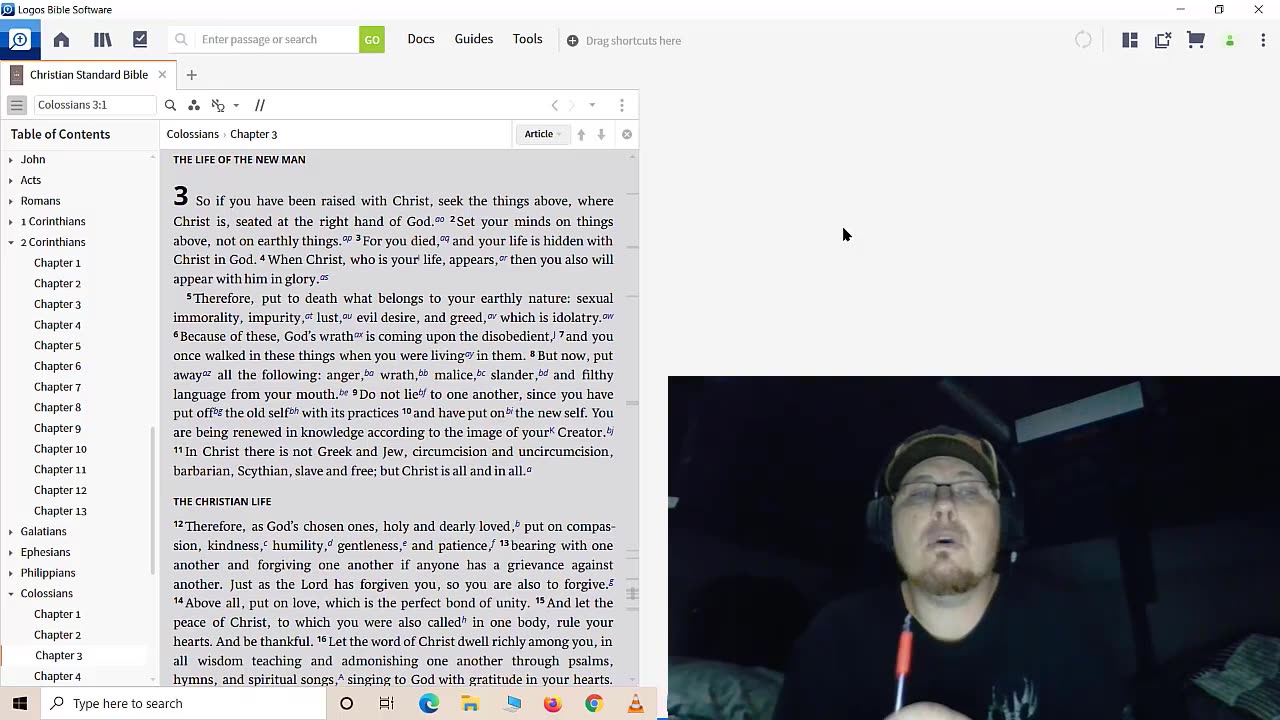Screen dimensions: 1280x720
Task: Click the Windows Start button
Action: (20, 703)
